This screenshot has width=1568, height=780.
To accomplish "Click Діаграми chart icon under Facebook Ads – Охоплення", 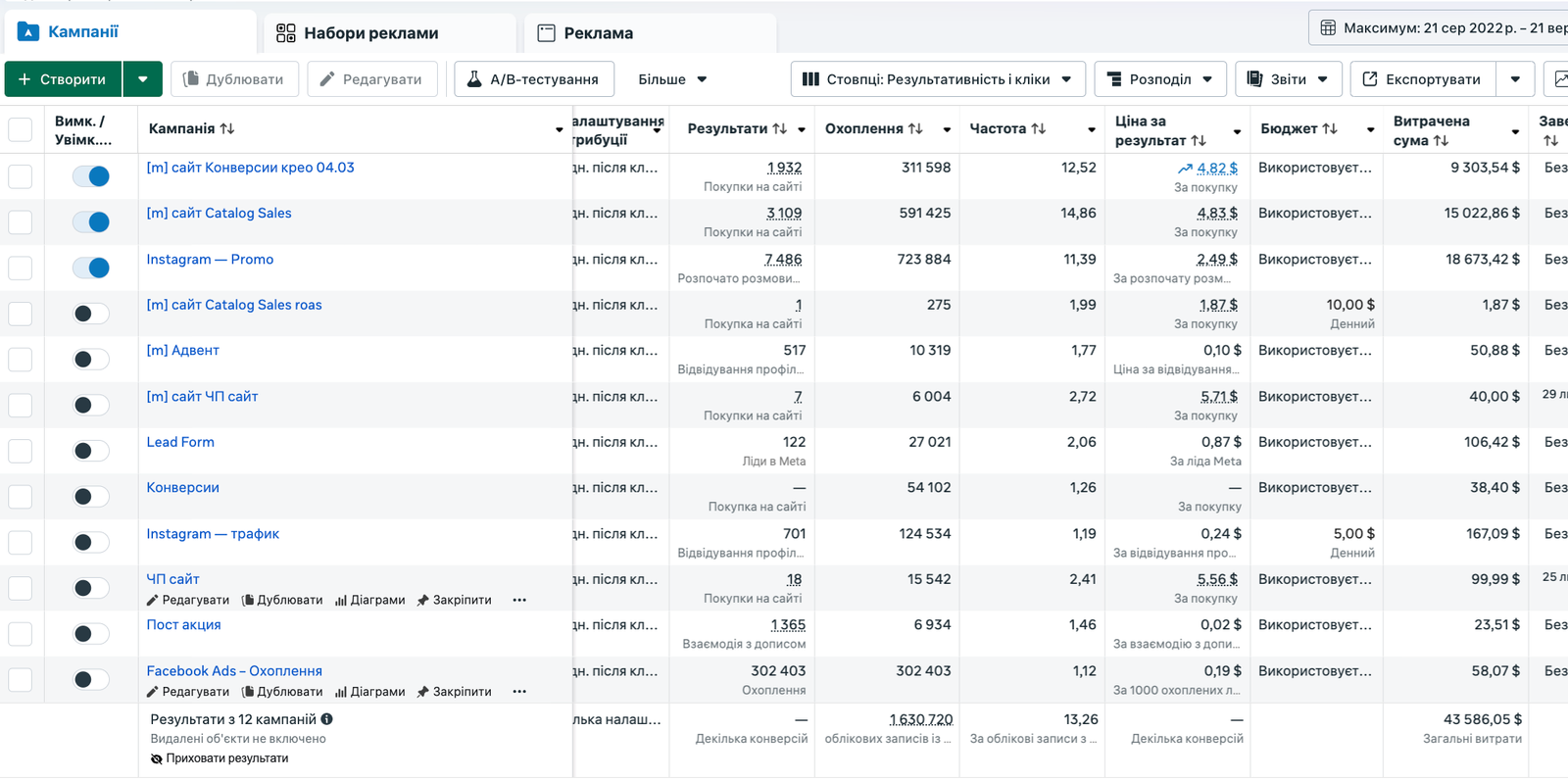I will (341, 692).
